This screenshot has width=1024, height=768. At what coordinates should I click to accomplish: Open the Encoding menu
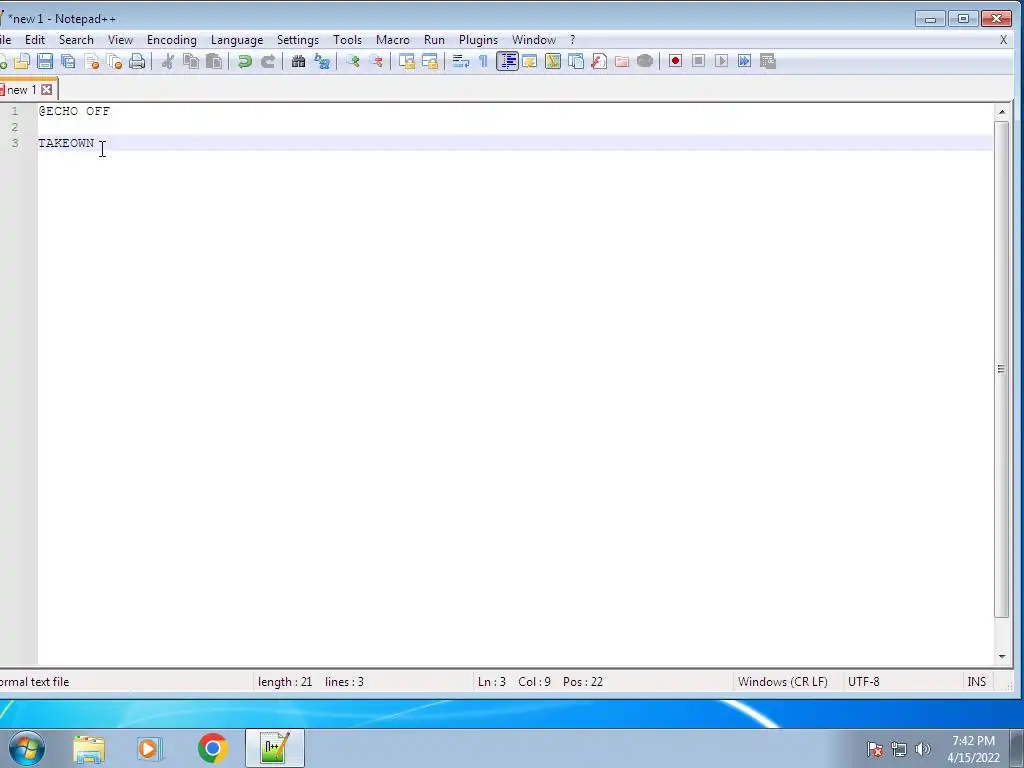tap(172, 40)
